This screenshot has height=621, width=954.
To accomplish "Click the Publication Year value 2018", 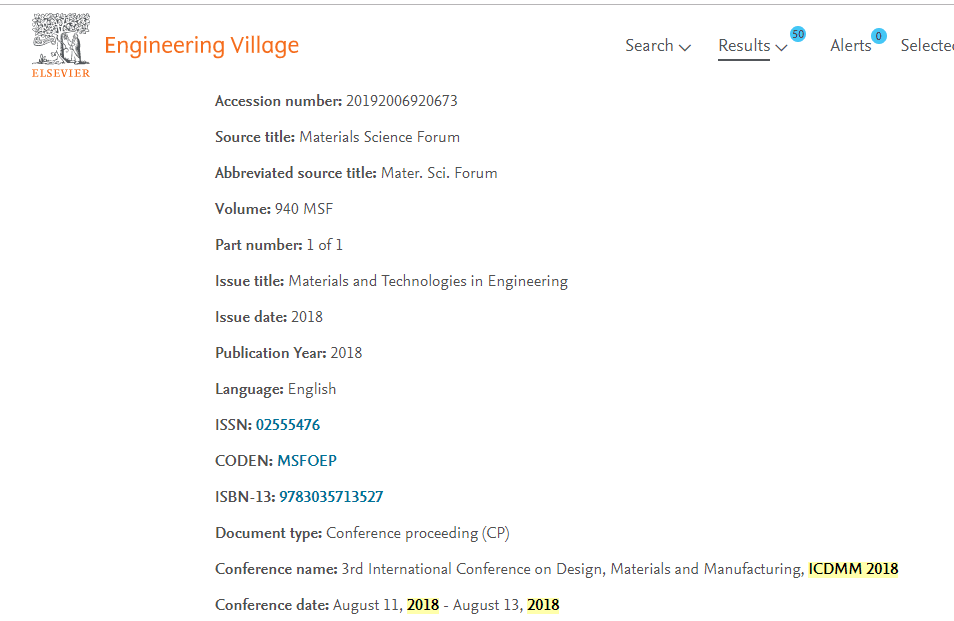I will coord(346,353).
